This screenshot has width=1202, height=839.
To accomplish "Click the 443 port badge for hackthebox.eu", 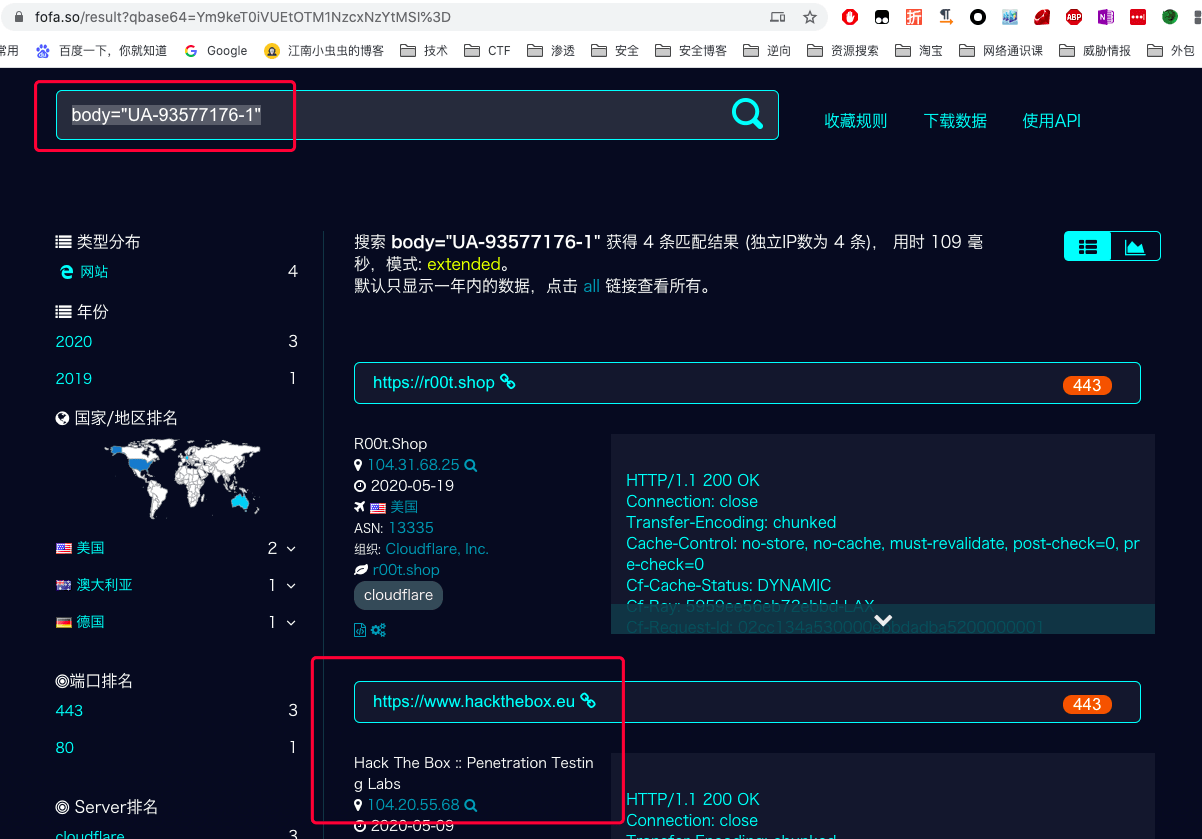I will coord(1087,704).
